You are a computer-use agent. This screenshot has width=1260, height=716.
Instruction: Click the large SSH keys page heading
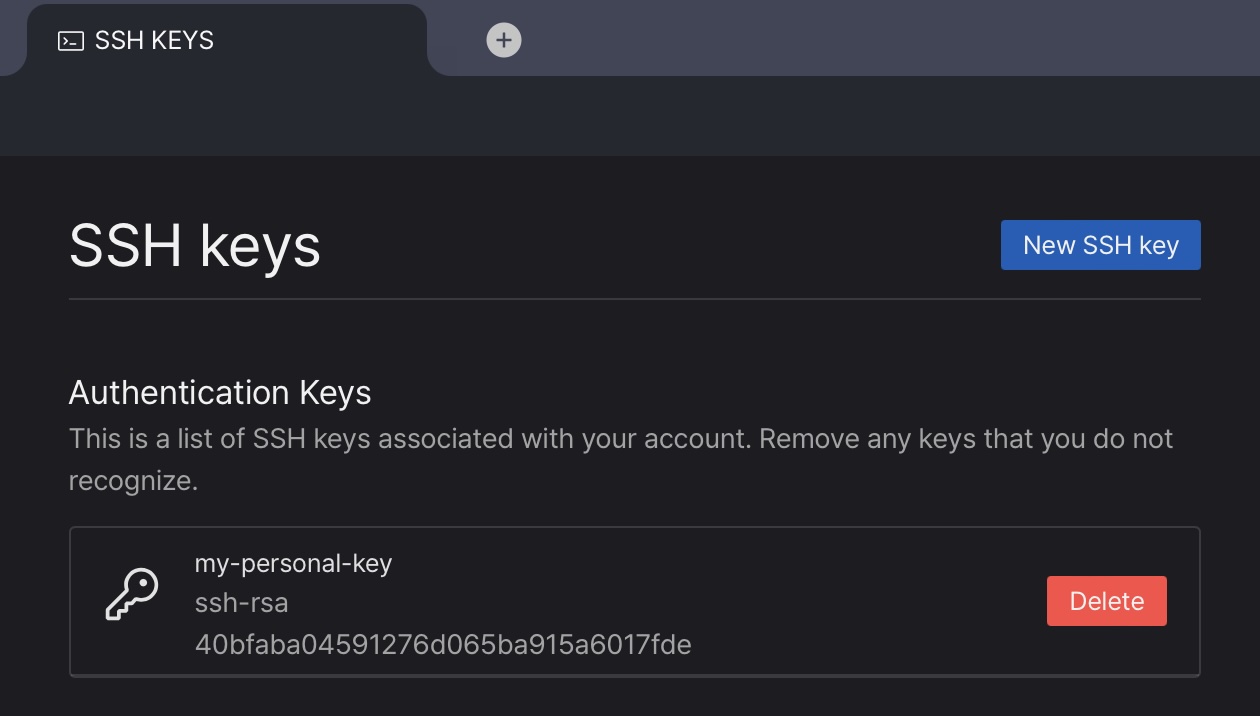195,246
